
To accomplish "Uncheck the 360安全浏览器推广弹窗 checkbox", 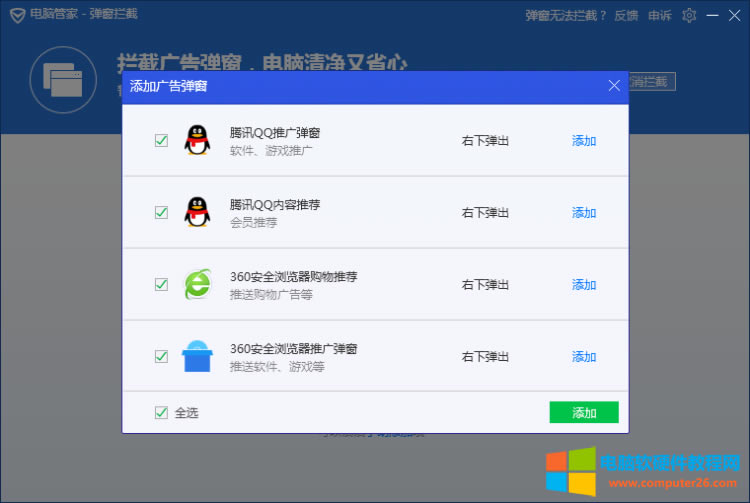I will click(161, 357).
